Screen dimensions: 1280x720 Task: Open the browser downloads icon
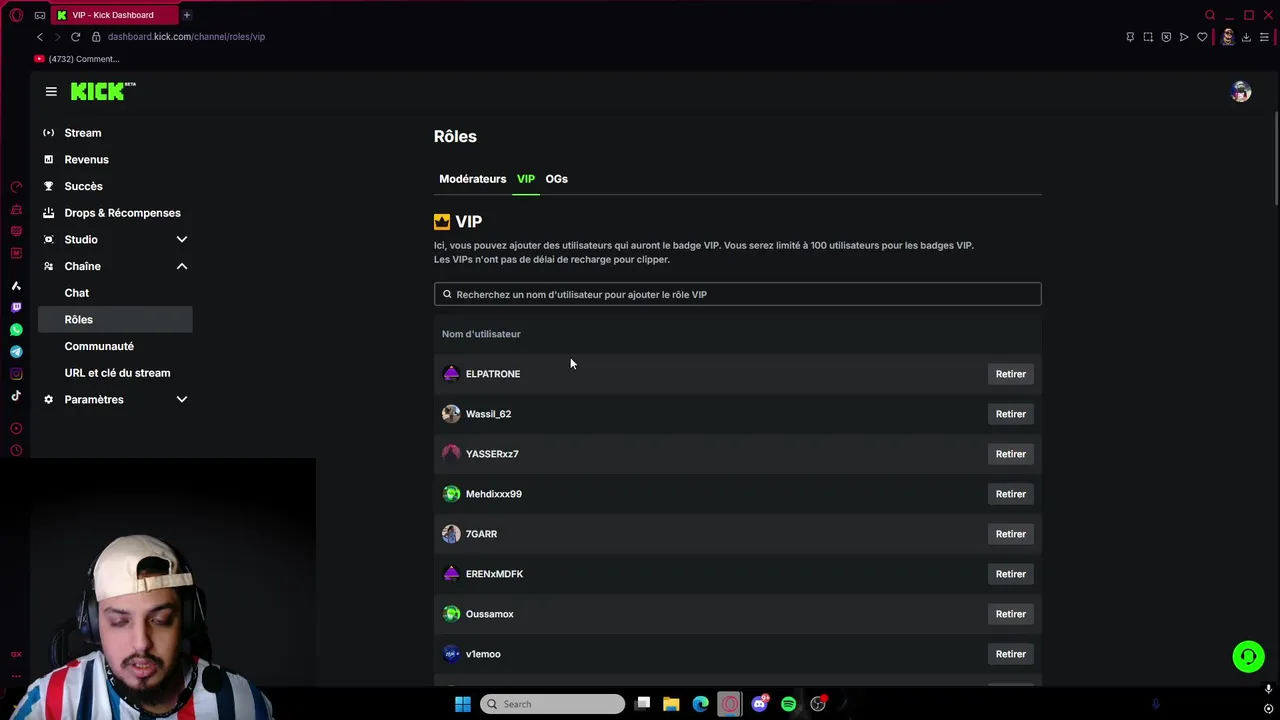tap(1246, 37)
